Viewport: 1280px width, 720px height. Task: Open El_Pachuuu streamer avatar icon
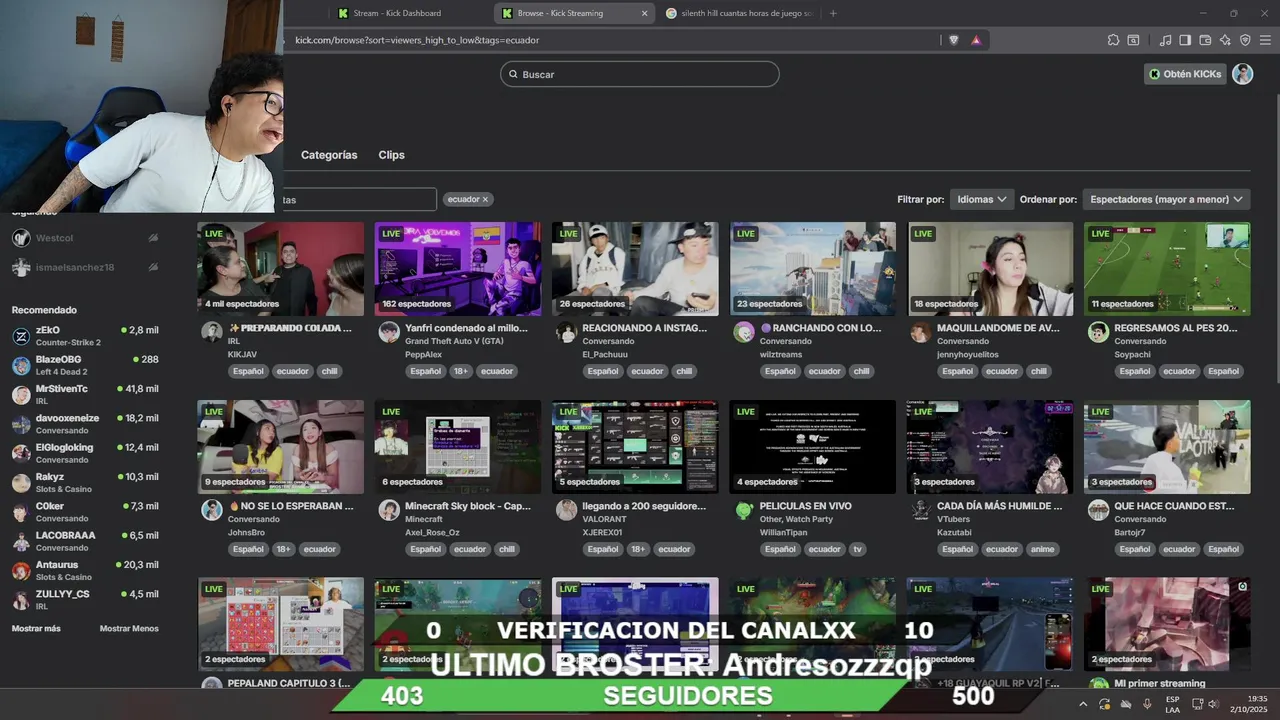566,333
